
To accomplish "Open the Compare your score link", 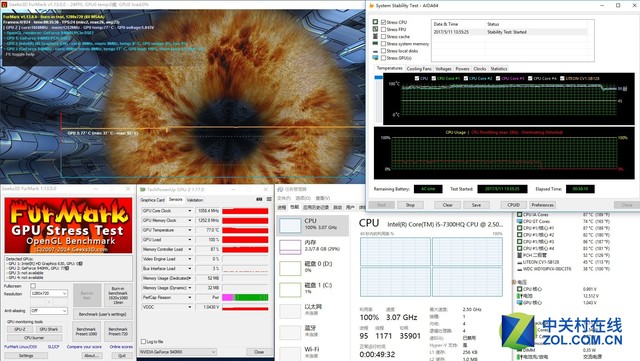I will point(84,347).
